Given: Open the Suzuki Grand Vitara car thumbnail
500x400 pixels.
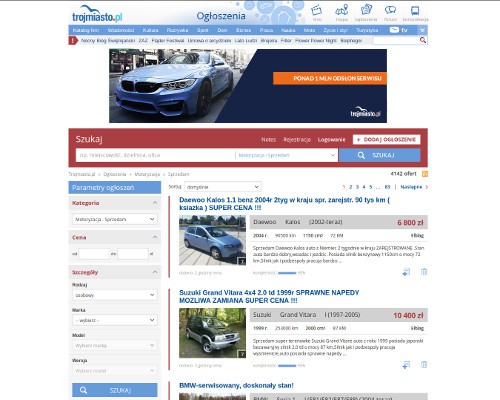Looking at the screenshot, I should click(x=212, y=333).
